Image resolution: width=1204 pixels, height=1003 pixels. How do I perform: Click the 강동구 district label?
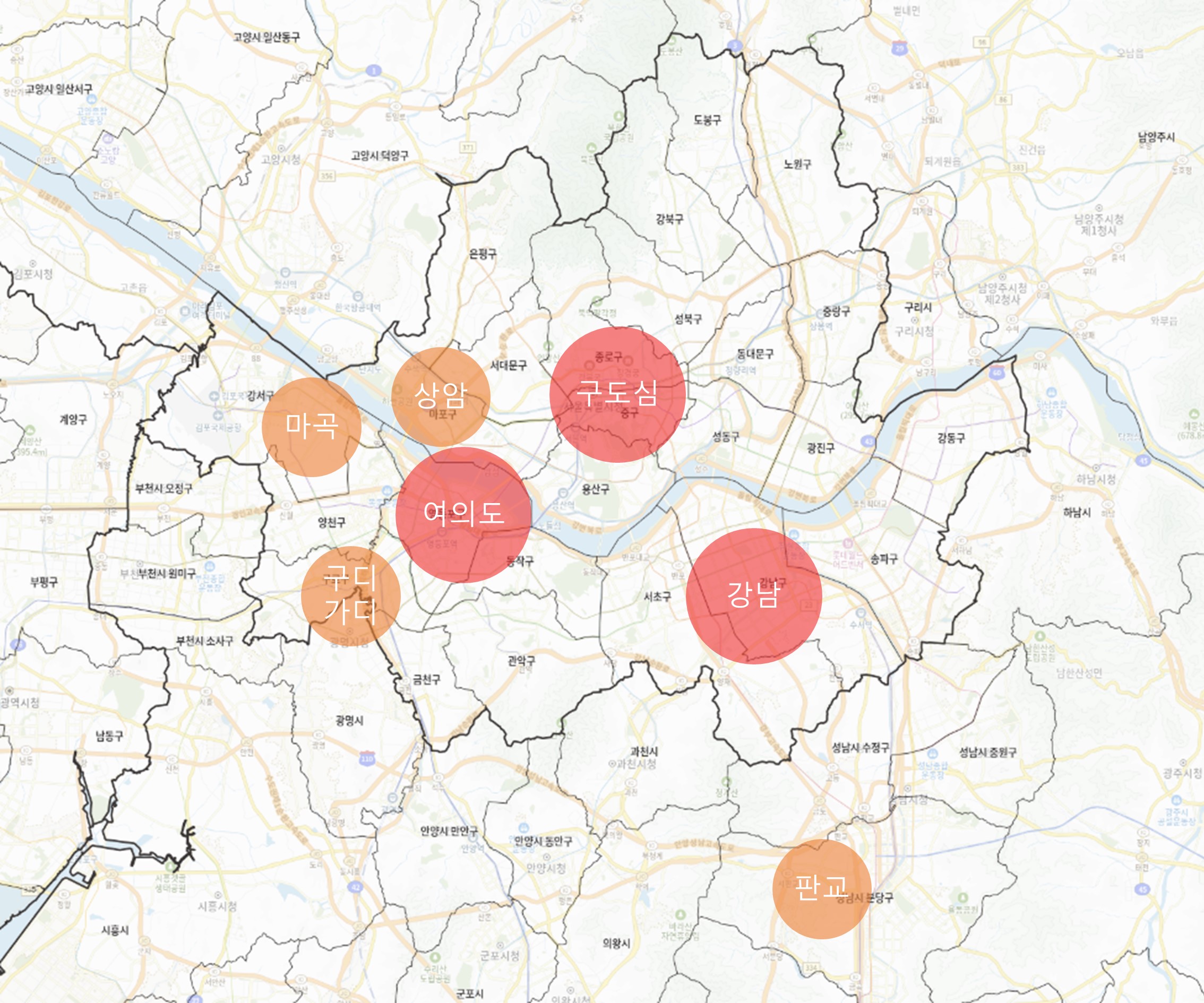pos(951,438)
